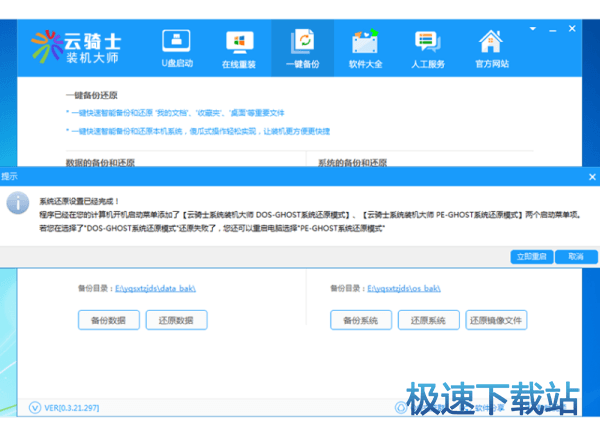Screen dimensions: 600x436
Task: Click the version icon beside VER[0.3.21.297]
Action: [35, 408]
